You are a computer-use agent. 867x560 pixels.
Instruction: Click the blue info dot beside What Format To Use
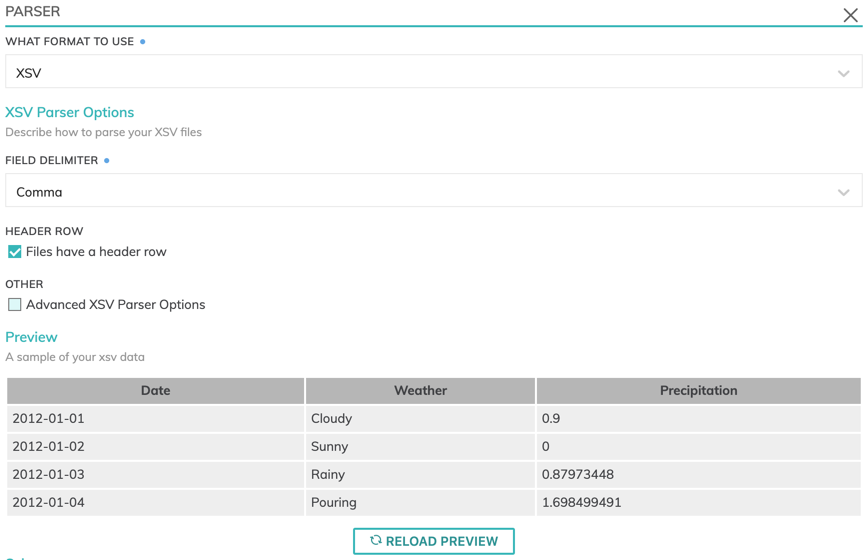tap(143, 41)
